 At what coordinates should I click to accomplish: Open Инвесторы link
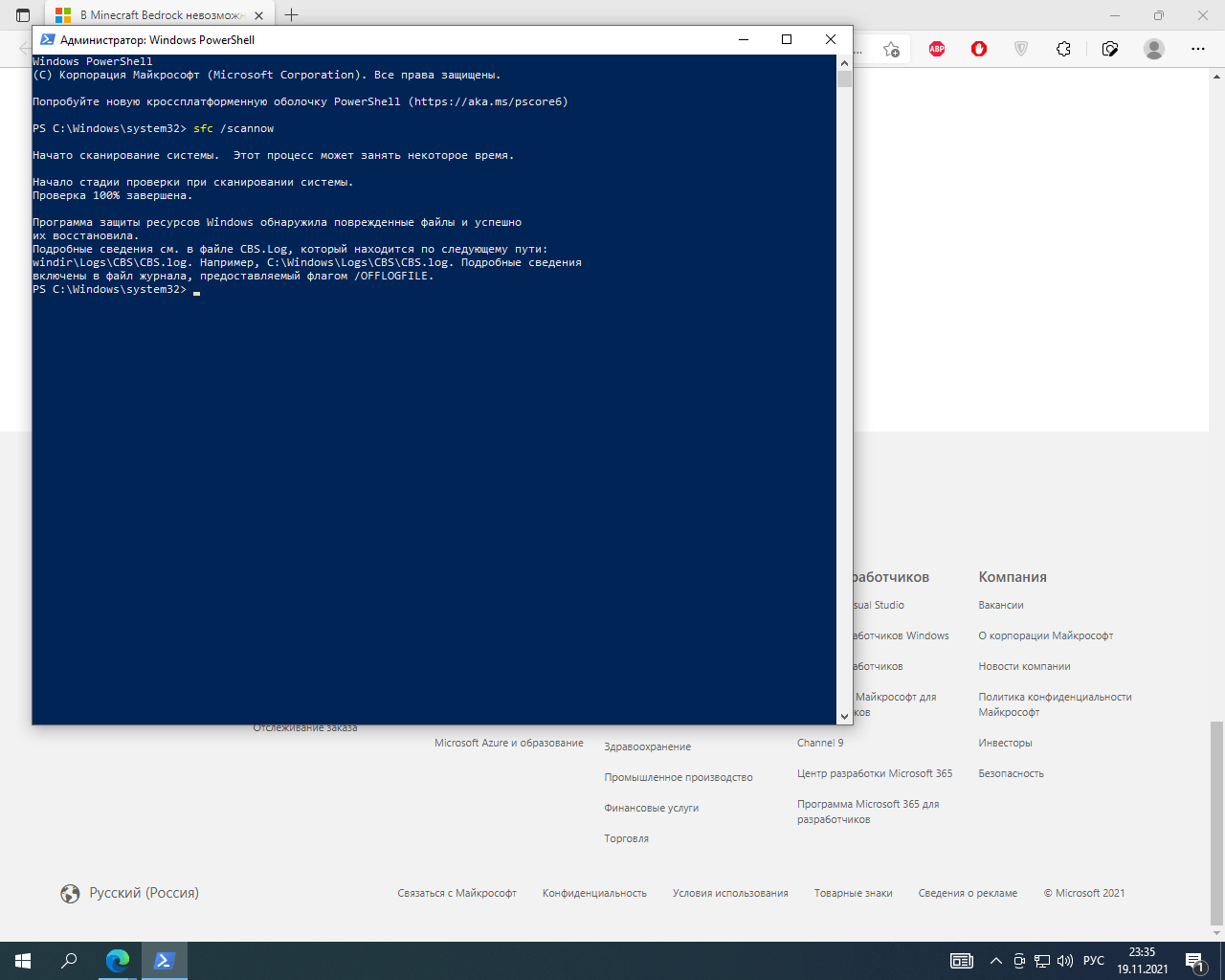click(1005, 743)
